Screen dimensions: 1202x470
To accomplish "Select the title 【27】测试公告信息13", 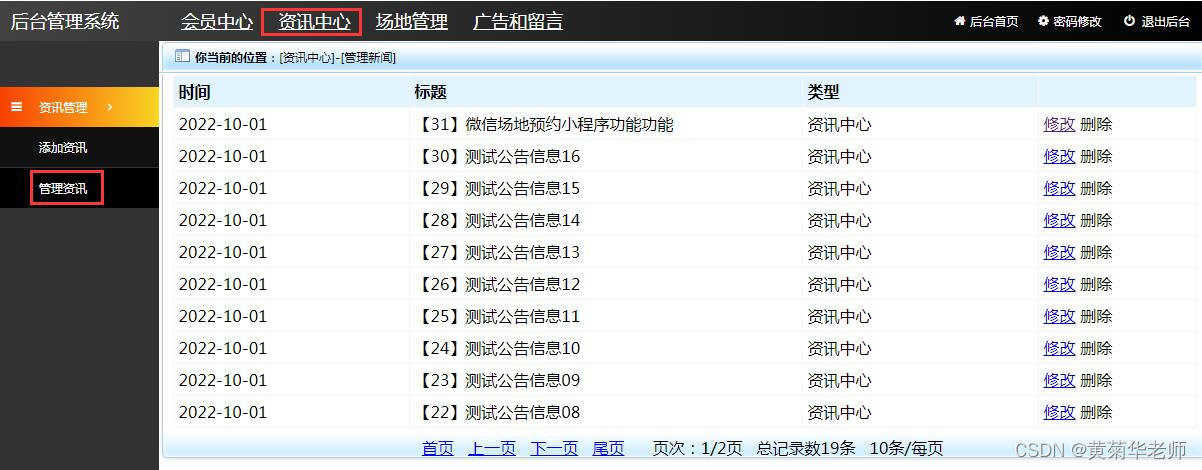I will tap(497, 252).
